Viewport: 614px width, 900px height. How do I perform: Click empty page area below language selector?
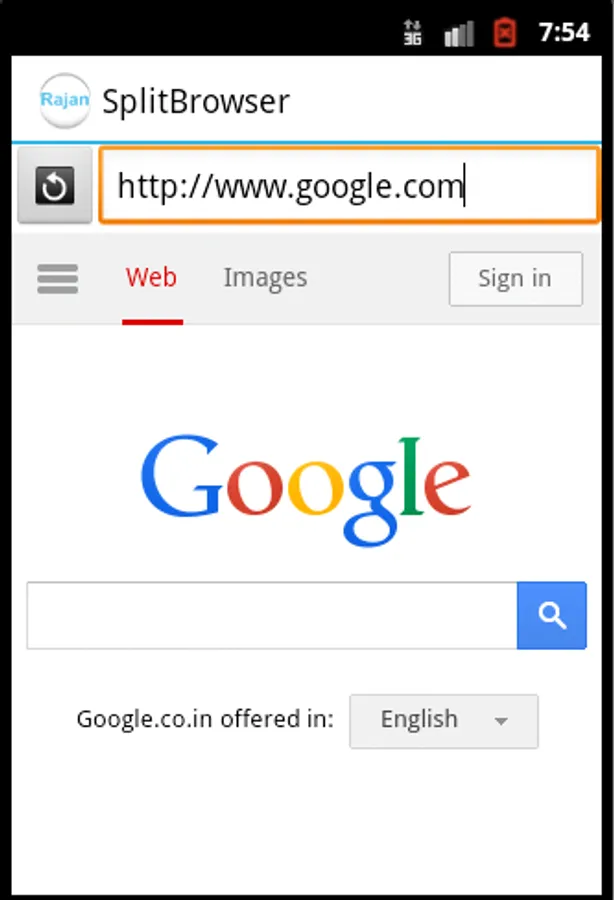click(307, 821)
